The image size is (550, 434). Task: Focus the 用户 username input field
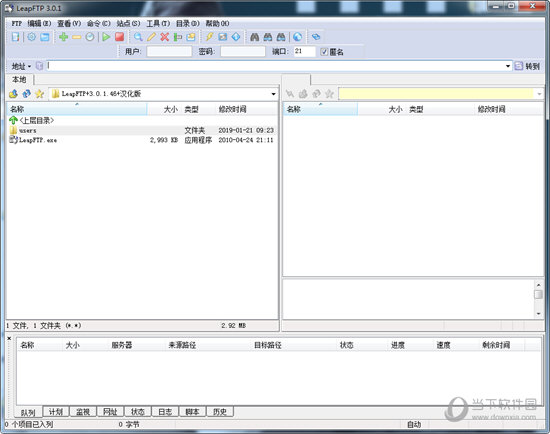[x=169, y=52]
